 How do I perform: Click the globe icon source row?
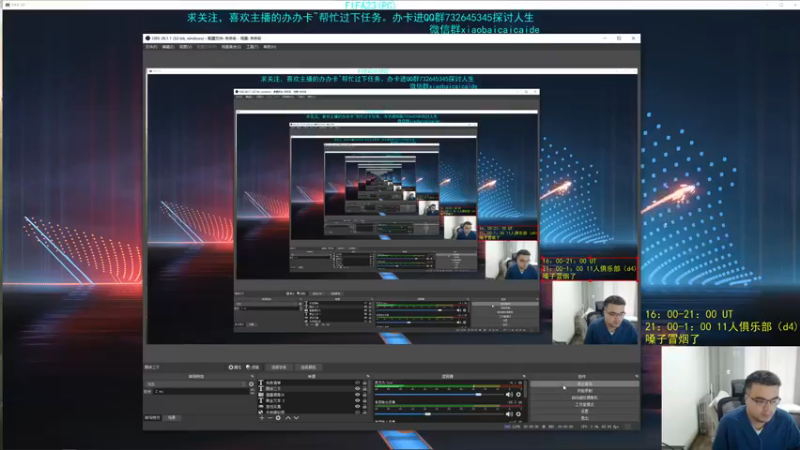coord(261,412)
